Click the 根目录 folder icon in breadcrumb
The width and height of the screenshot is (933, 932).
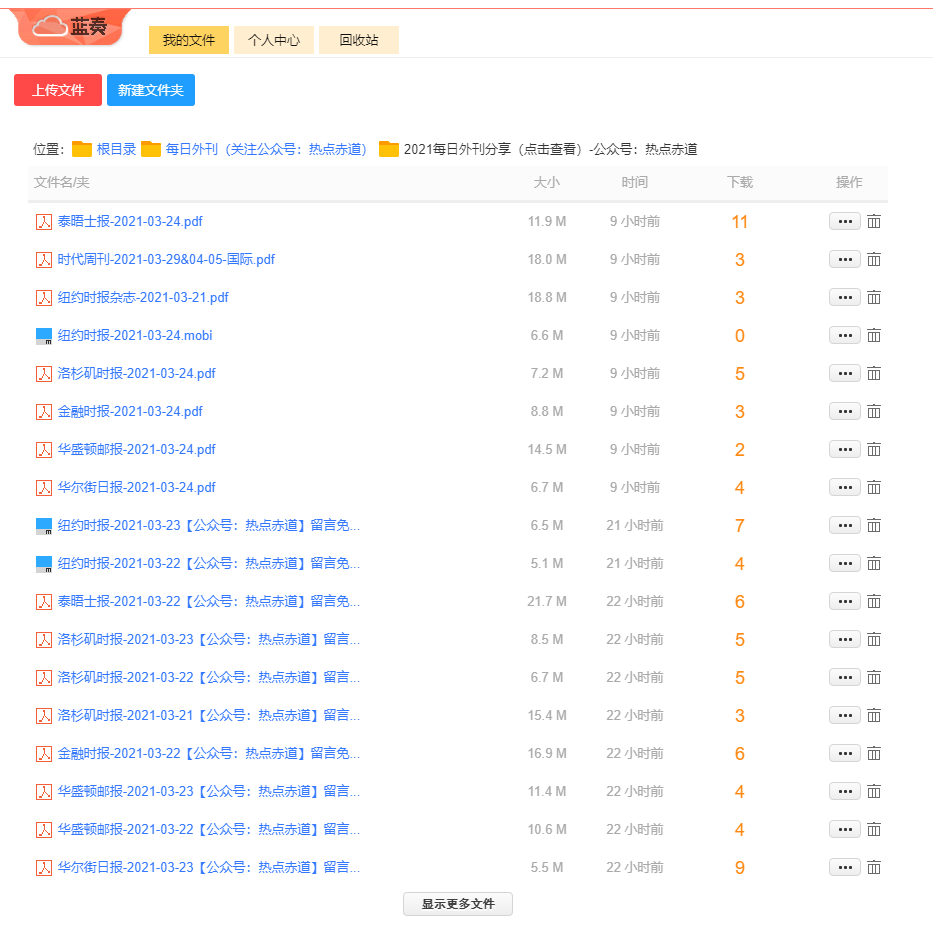pos(82,149)
